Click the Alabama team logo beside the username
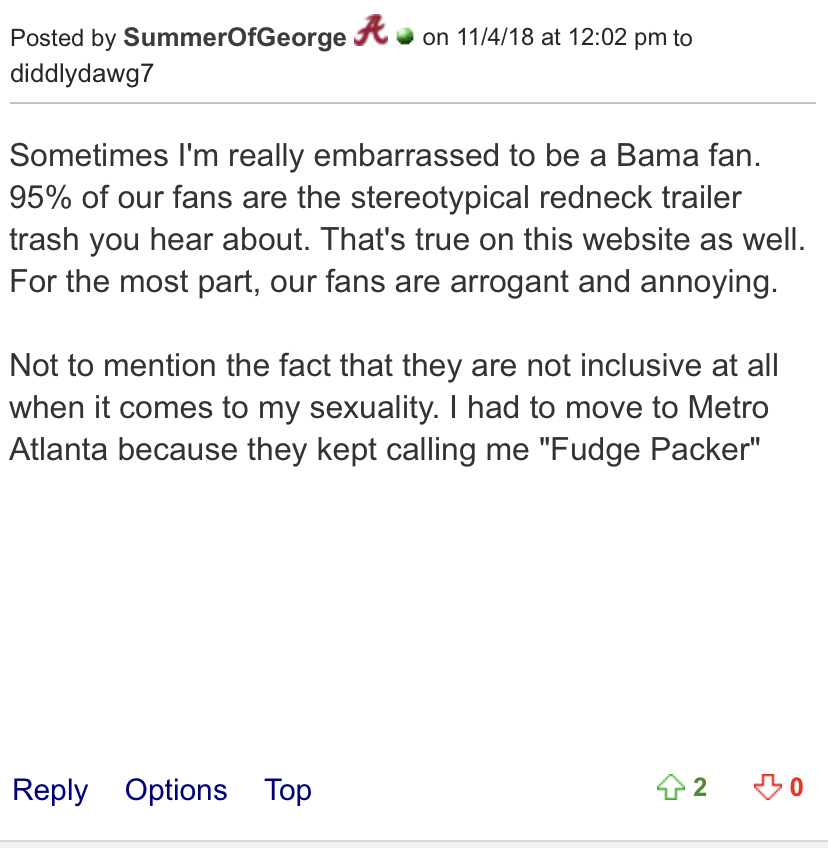Viewport: 828px width, 848px height. (370, 35)
